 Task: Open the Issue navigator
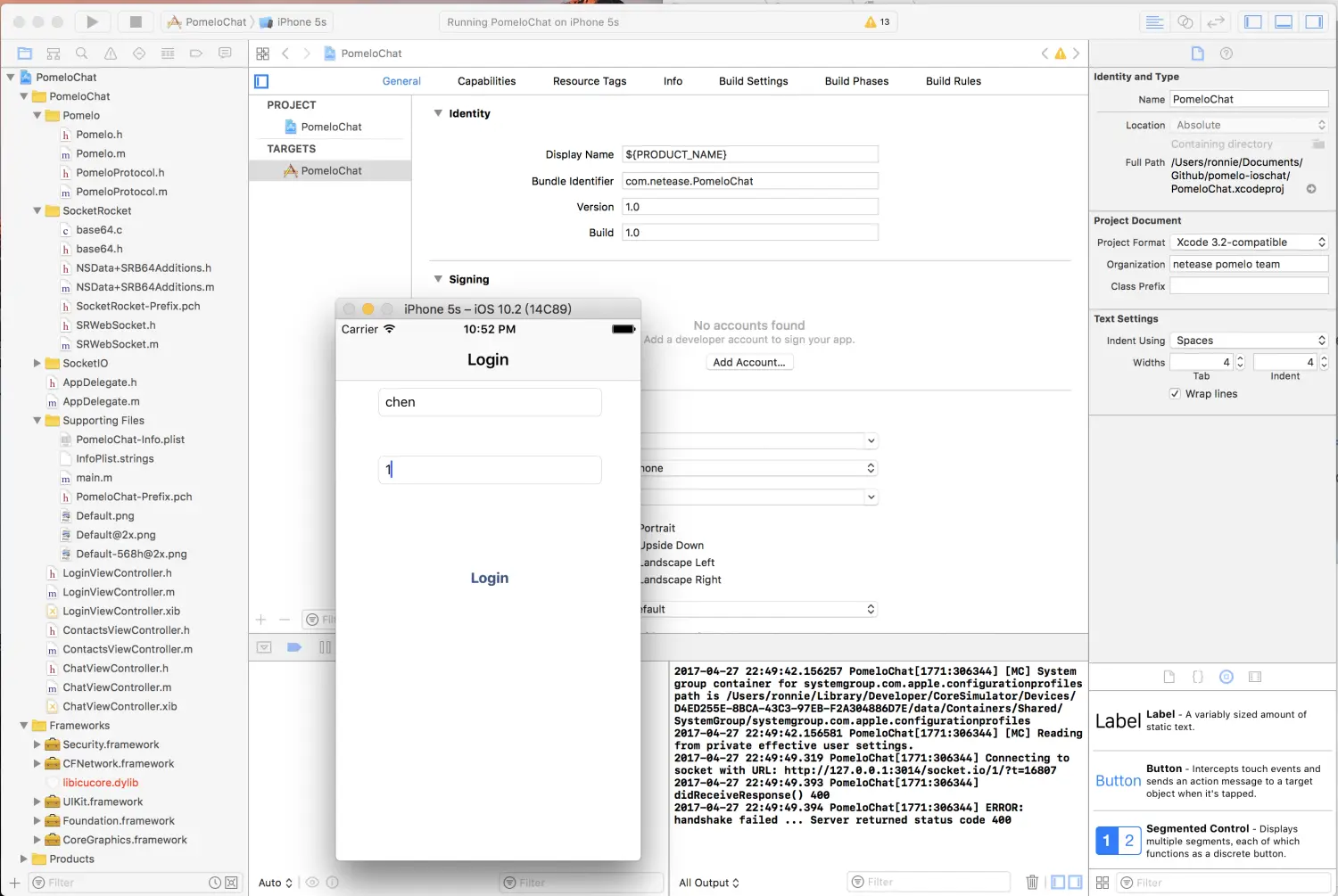[x=111, y=53]
